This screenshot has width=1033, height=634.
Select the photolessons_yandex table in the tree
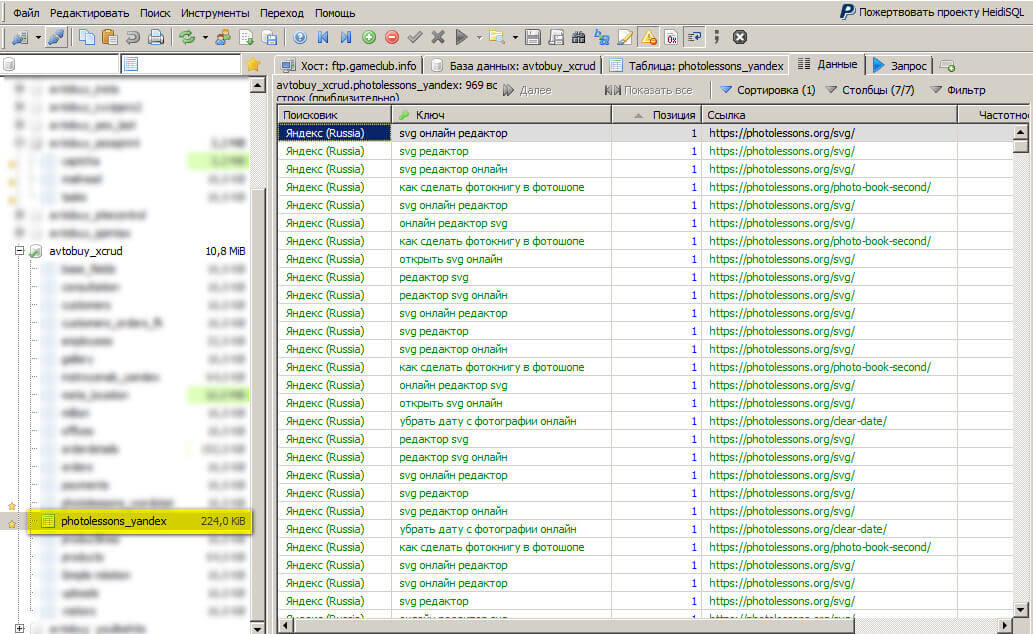pyautogui.click(x=113, y=521)
